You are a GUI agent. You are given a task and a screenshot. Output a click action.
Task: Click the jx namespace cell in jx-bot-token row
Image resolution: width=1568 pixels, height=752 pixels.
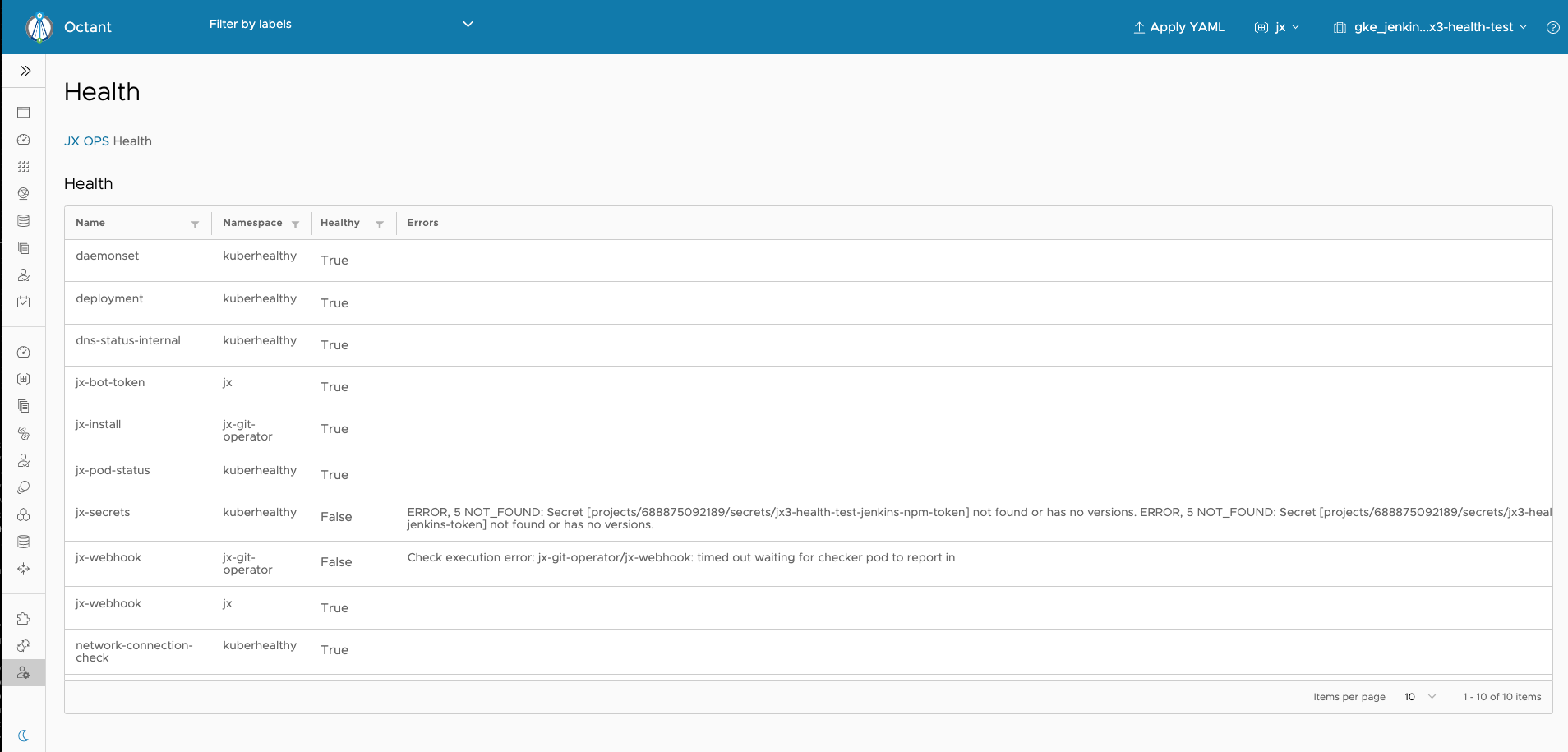(228, 382)
